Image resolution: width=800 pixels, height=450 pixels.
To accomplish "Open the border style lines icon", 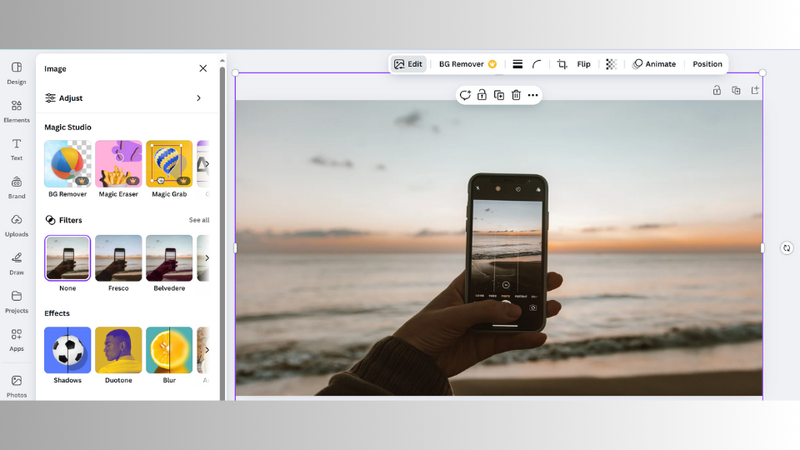I will pos(517,64).
